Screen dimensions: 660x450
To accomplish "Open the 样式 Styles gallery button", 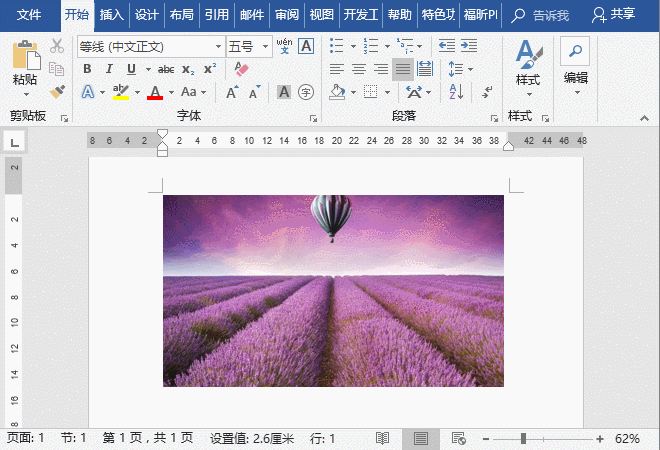I will point(528,67).
